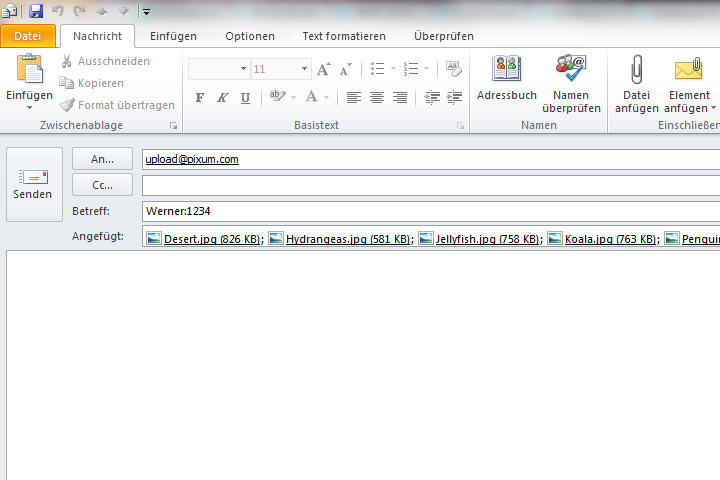
Task: Decrease font size with small A icon
Action: (345, 69)
